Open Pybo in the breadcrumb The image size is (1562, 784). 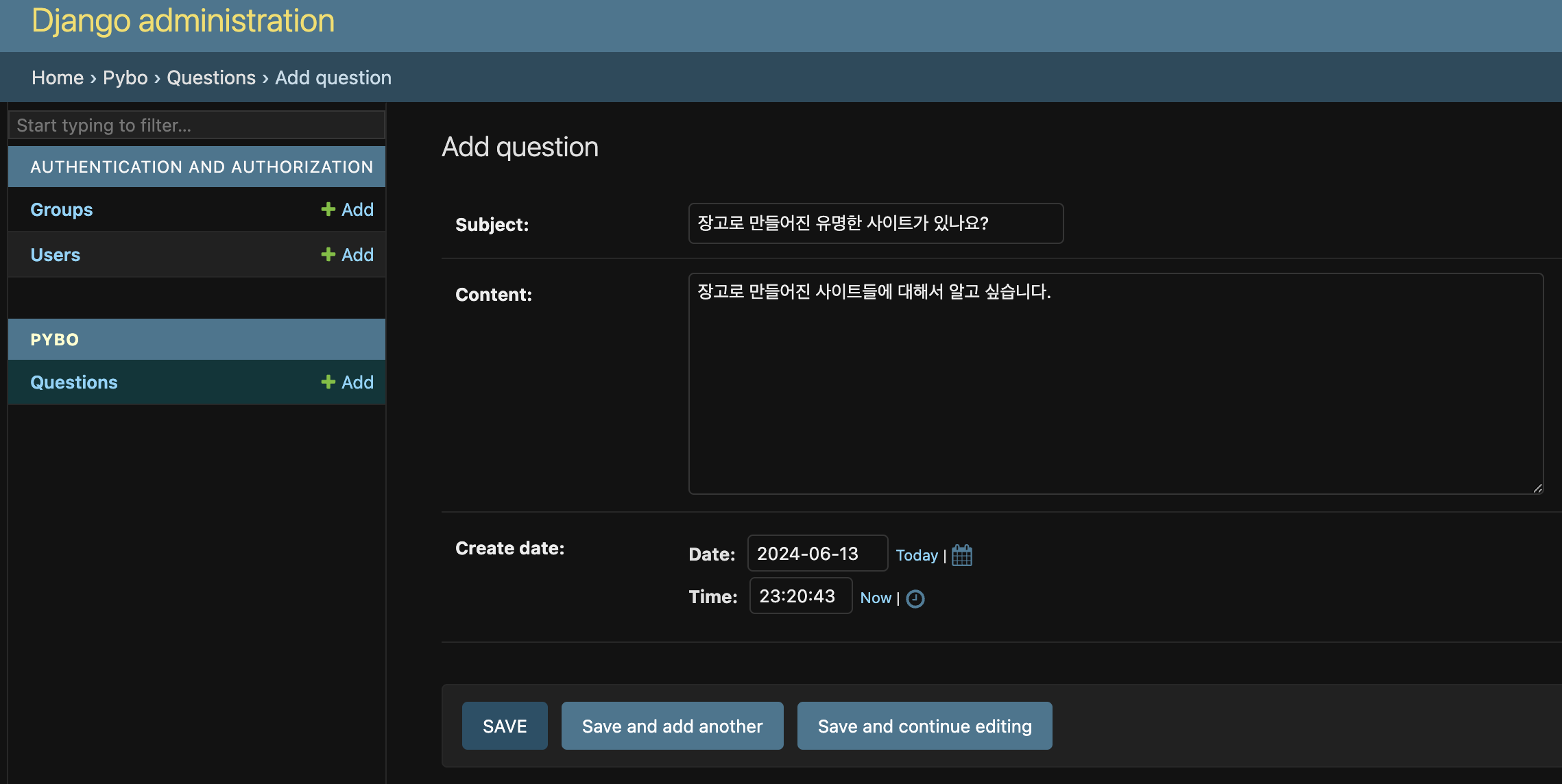125,78
